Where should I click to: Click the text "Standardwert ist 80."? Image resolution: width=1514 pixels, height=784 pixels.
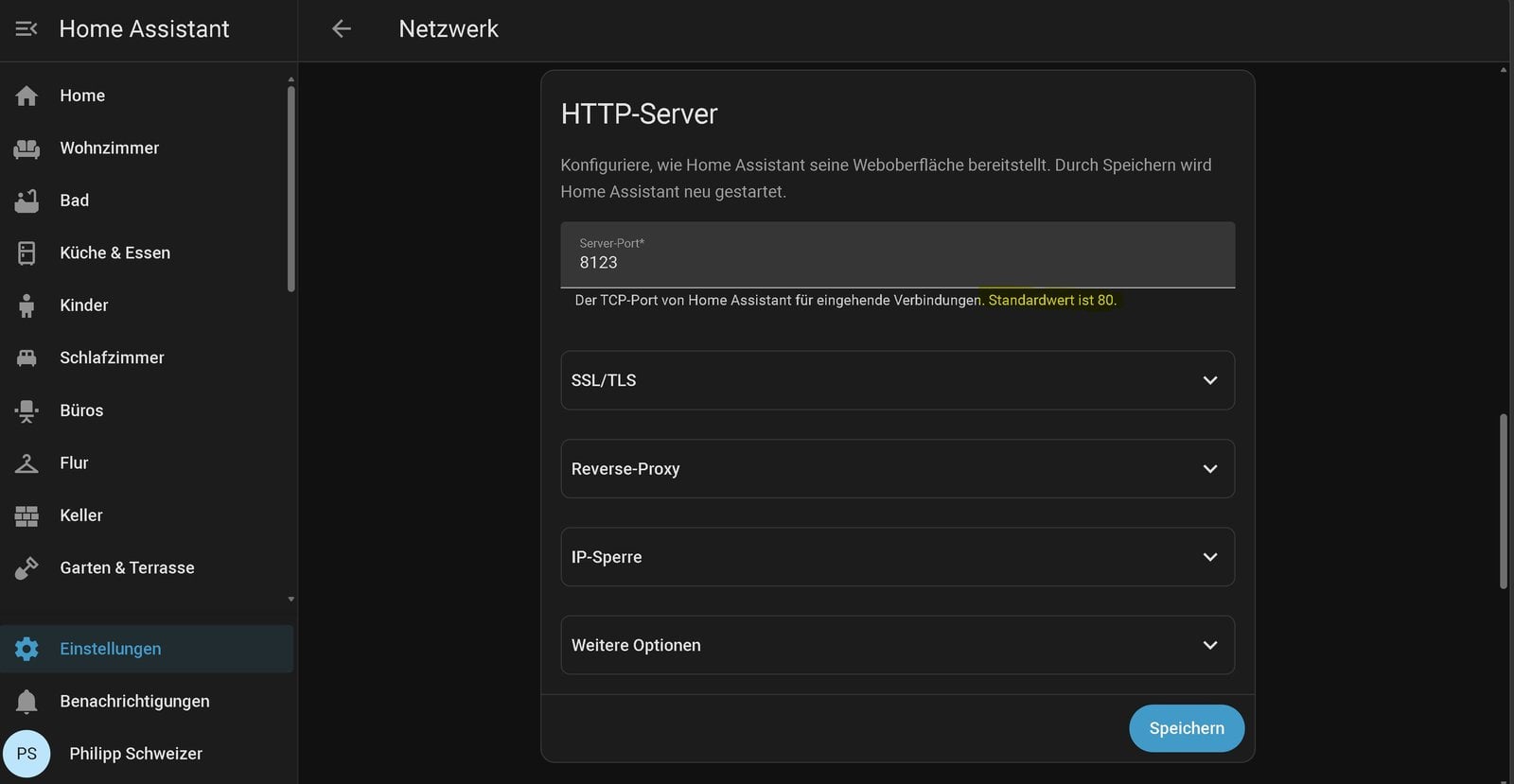click(1052, 301)
